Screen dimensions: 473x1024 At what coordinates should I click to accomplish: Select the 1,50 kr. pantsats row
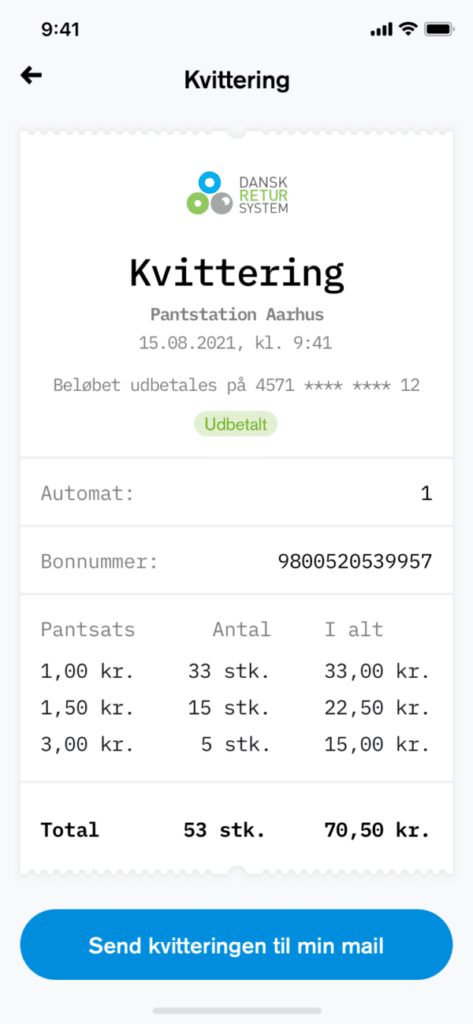pos(236,708)
